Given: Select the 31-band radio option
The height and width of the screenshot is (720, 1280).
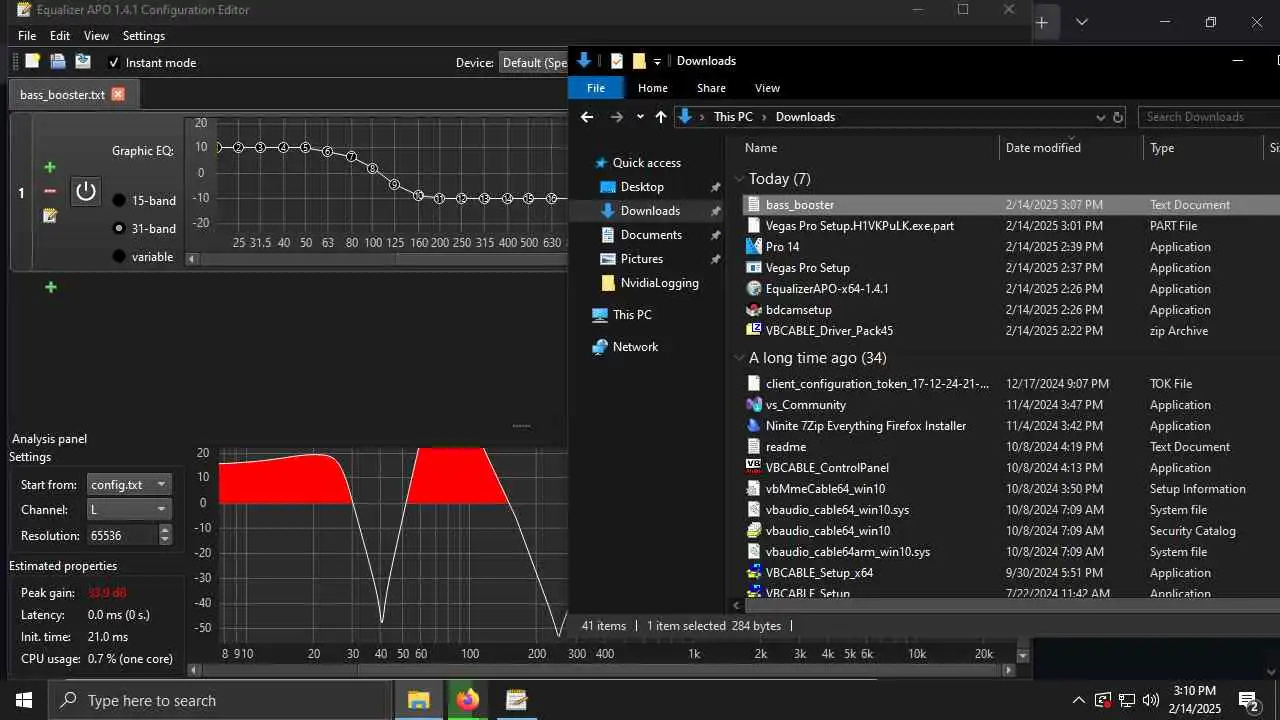Looking at the screenshot, I should coord(119,228).
